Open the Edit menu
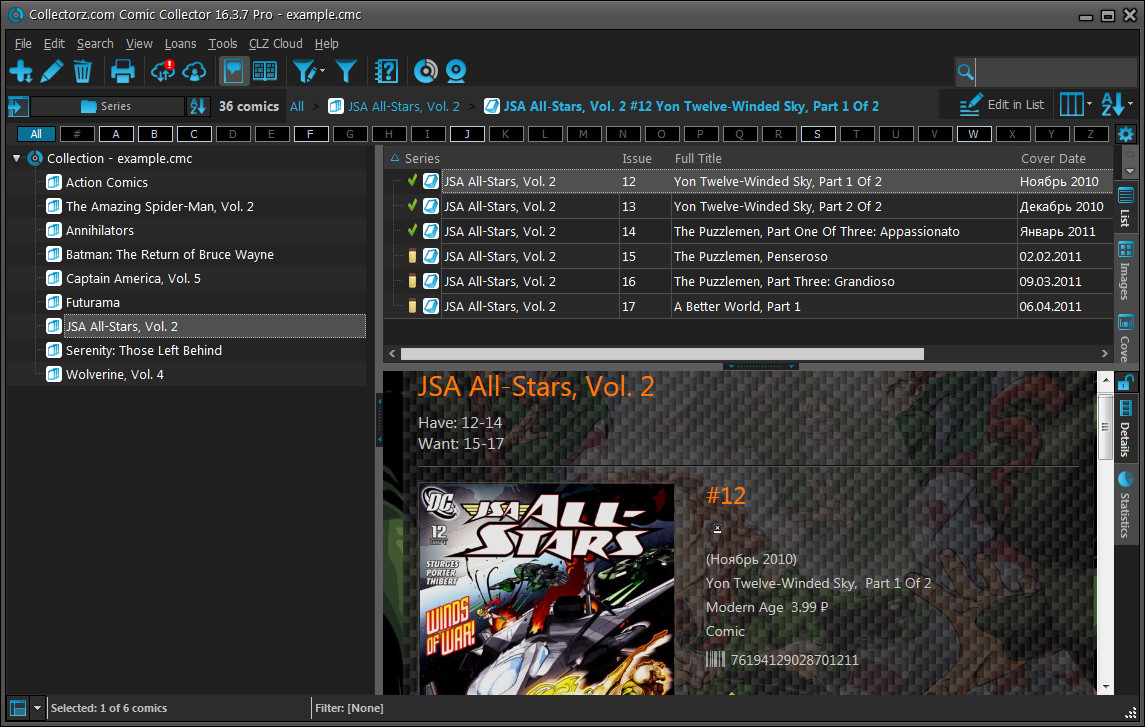Screen dimensions: 1145x727 [54, 44]
